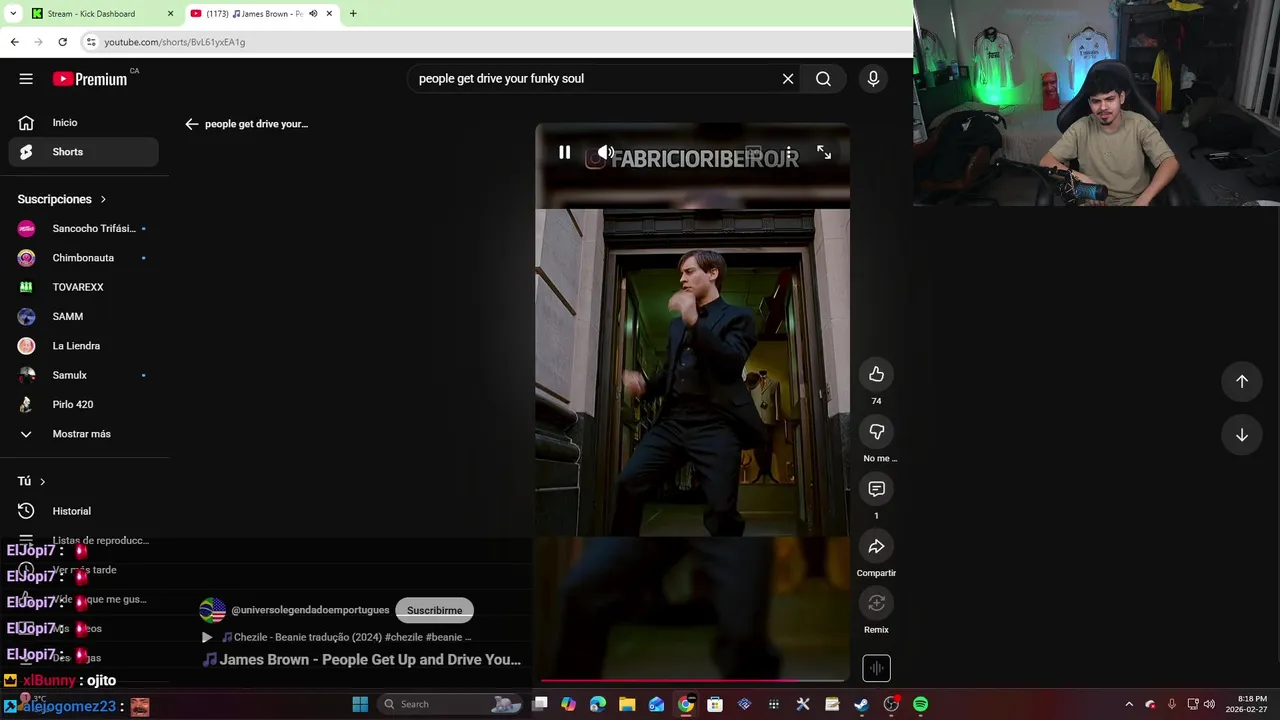Mute audio on the James Brown browser tab
Image resolution: width=1280 pixels, height=720 pixels.
(313, 14)
